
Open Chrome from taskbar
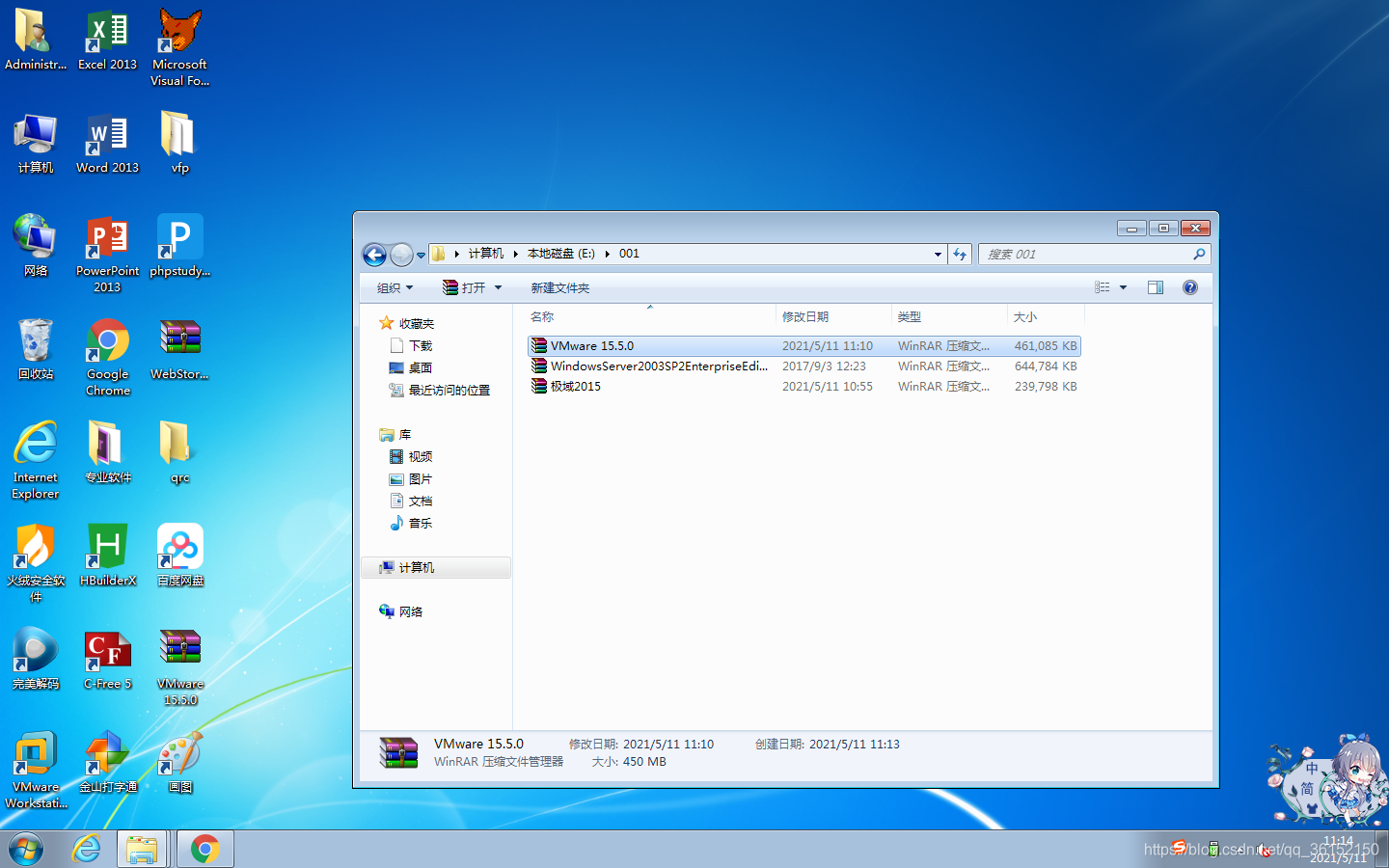[204, 849]
